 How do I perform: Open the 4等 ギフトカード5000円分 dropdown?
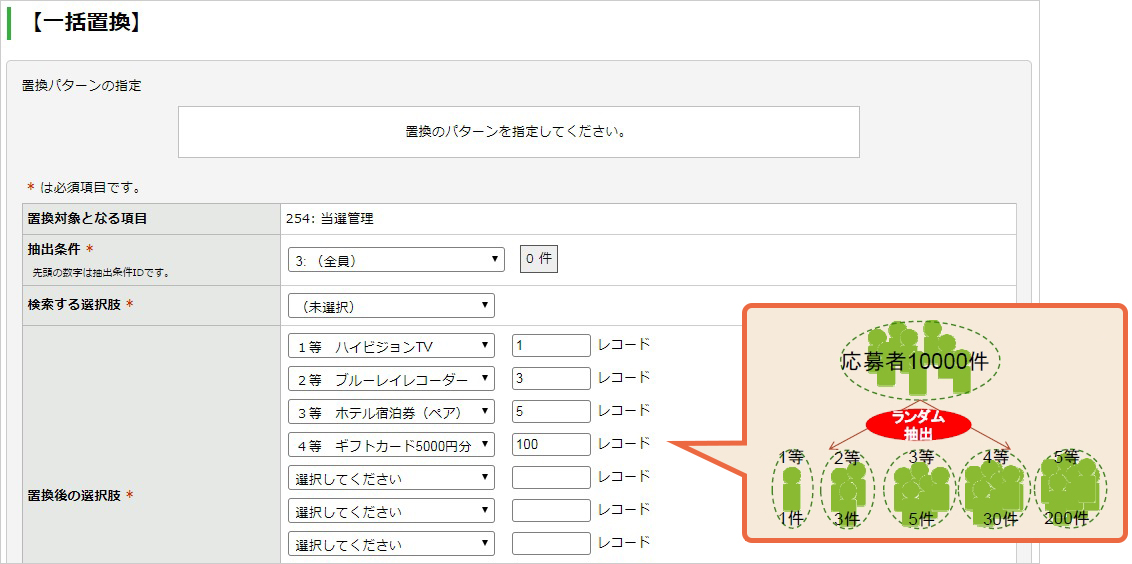click(x=391, y=445)
